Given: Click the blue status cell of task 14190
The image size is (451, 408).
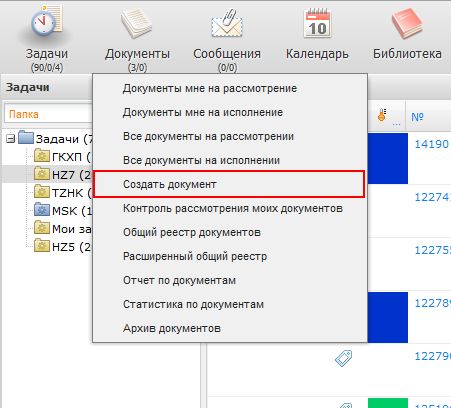Looking at the screenshot, I should point(388,158).
